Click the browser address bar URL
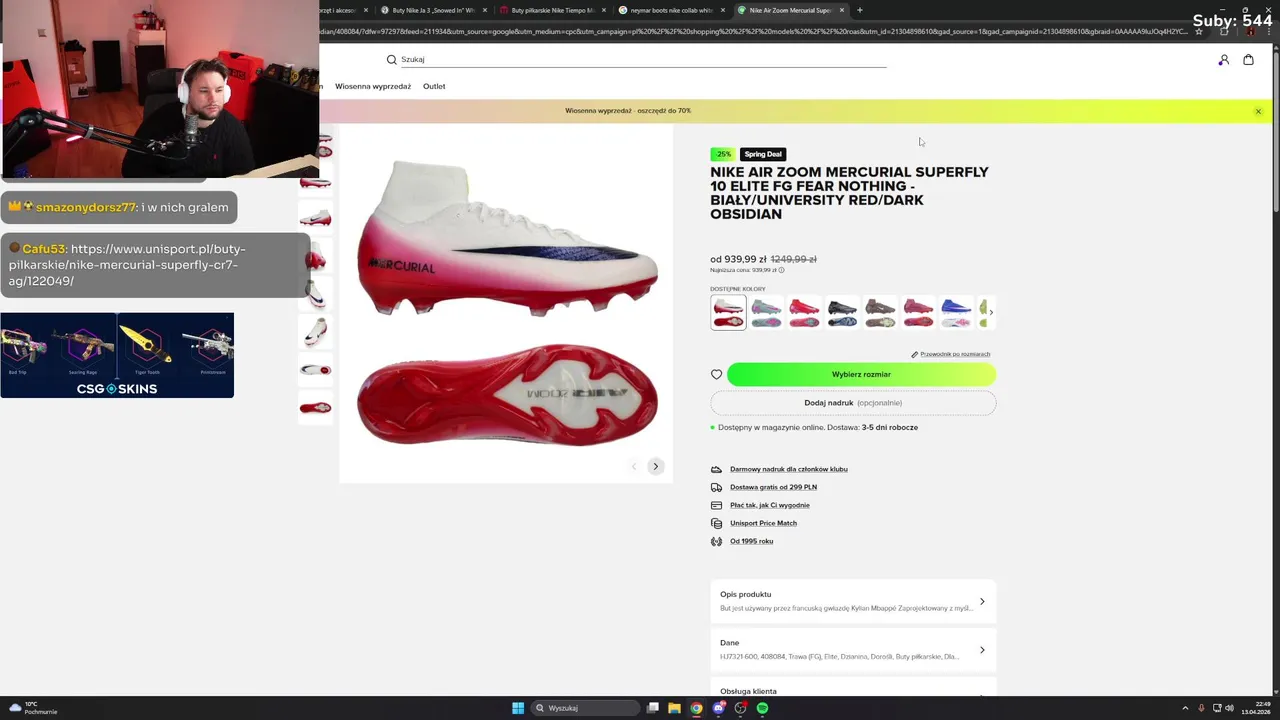Viewport: 1280px width, 720px height. click(755, 31)
